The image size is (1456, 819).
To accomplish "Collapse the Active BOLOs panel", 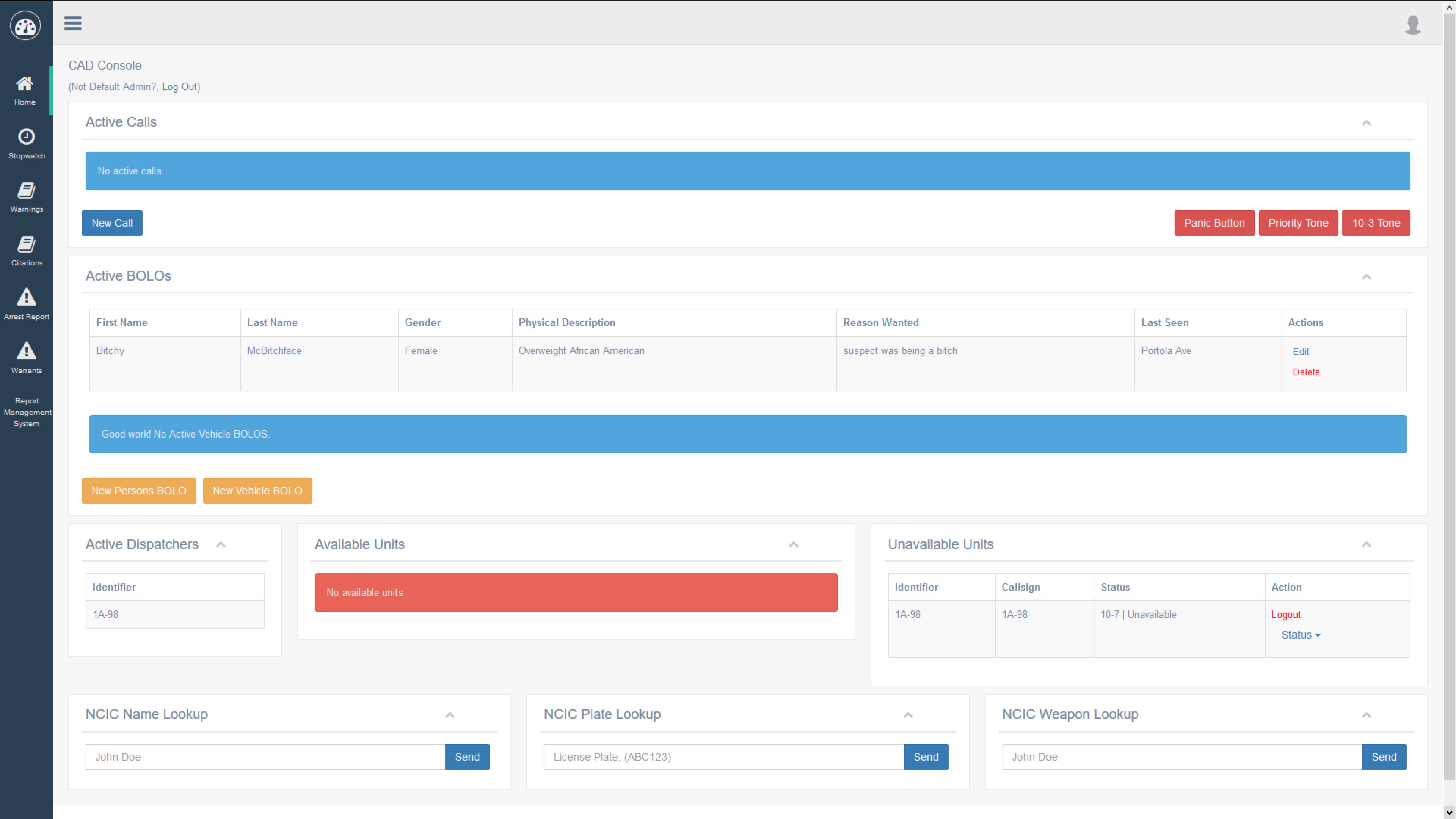I will click(1366, 276).
